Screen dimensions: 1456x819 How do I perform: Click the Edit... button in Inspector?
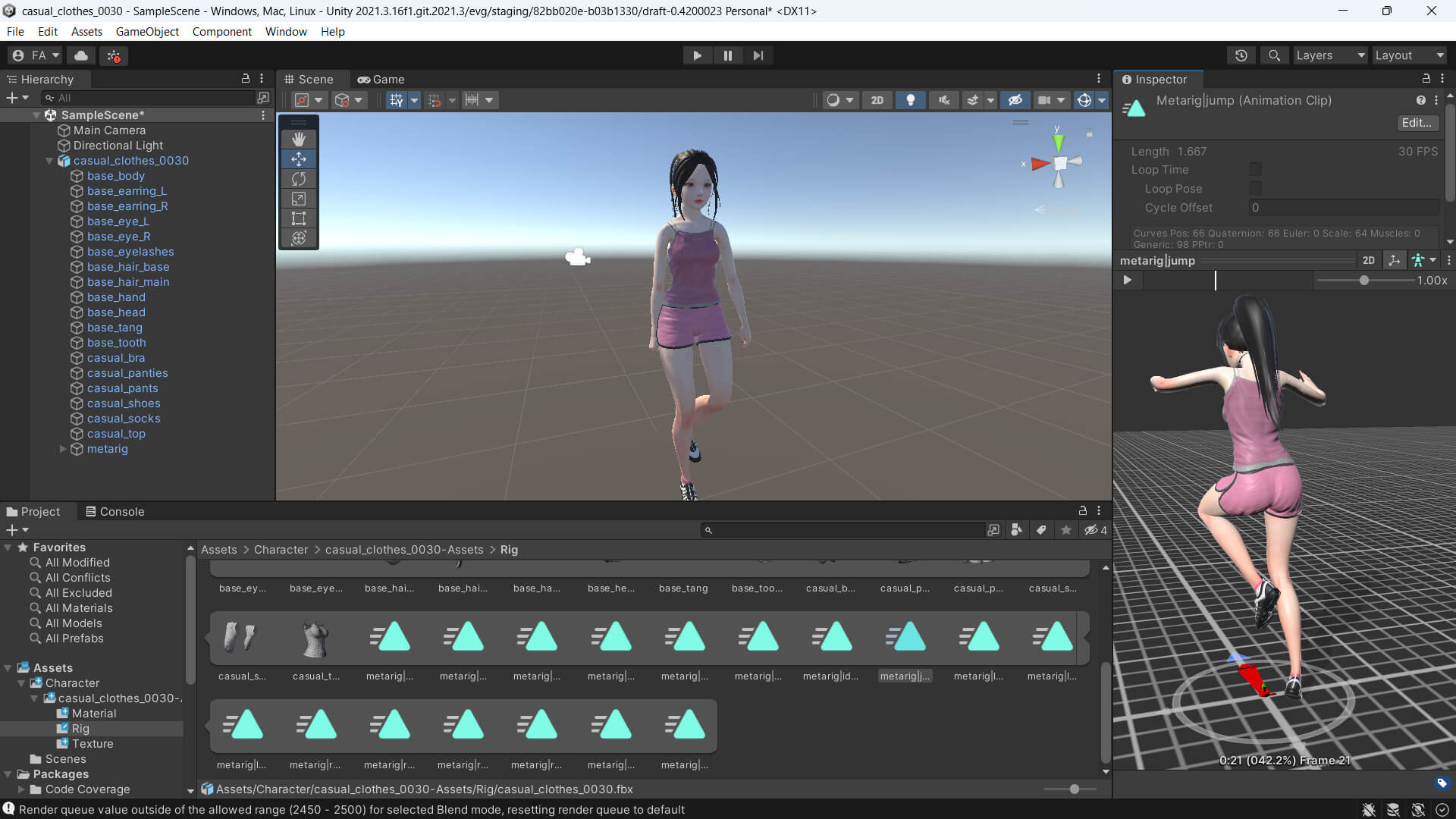pyautogui.click(x=1417, y=123)
